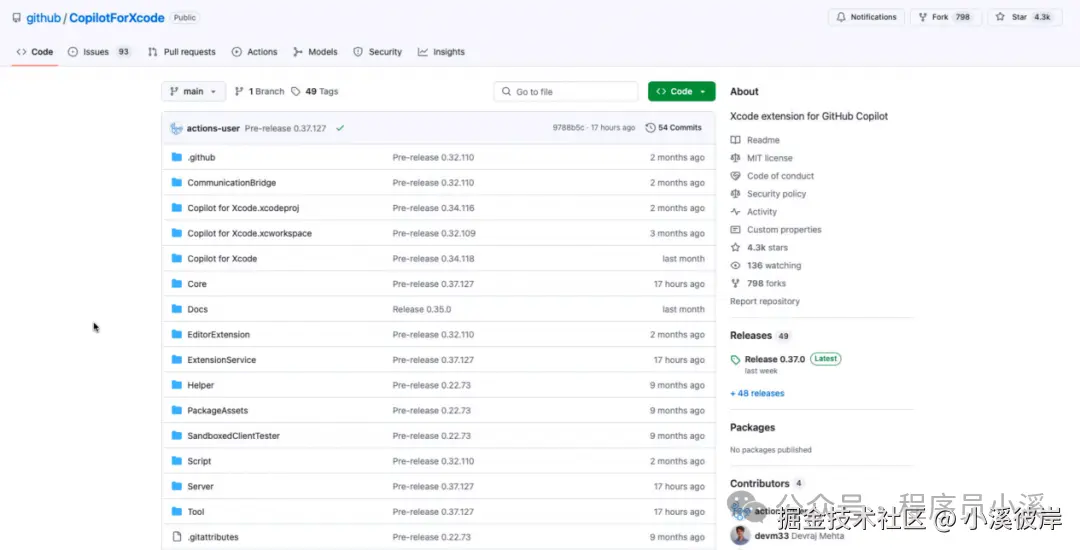Open the main branch dropdown
1080x550 pixels.
[194, 92]
